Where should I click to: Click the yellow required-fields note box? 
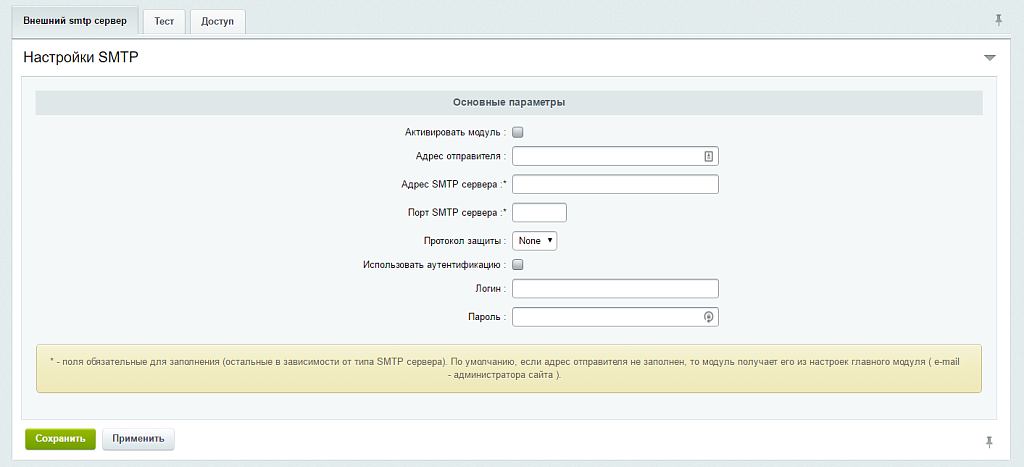point(509,368)
